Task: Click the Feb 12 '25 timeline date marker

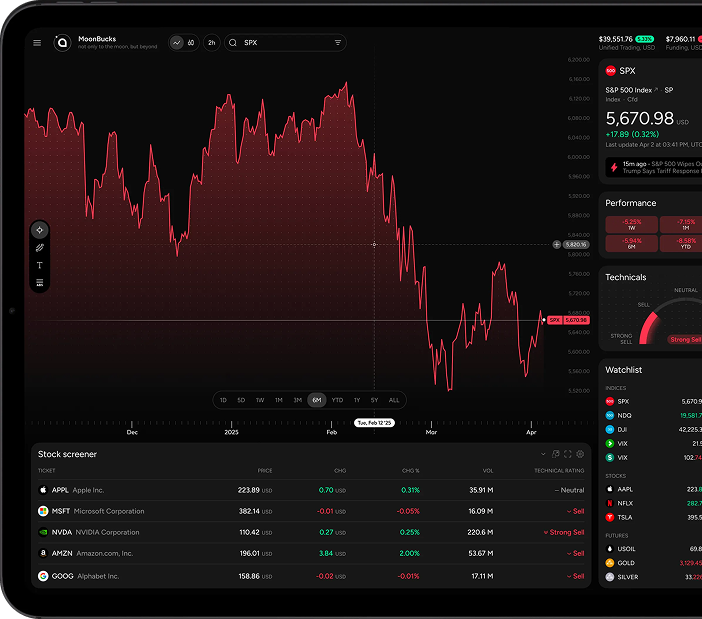Action: [374, 423]
